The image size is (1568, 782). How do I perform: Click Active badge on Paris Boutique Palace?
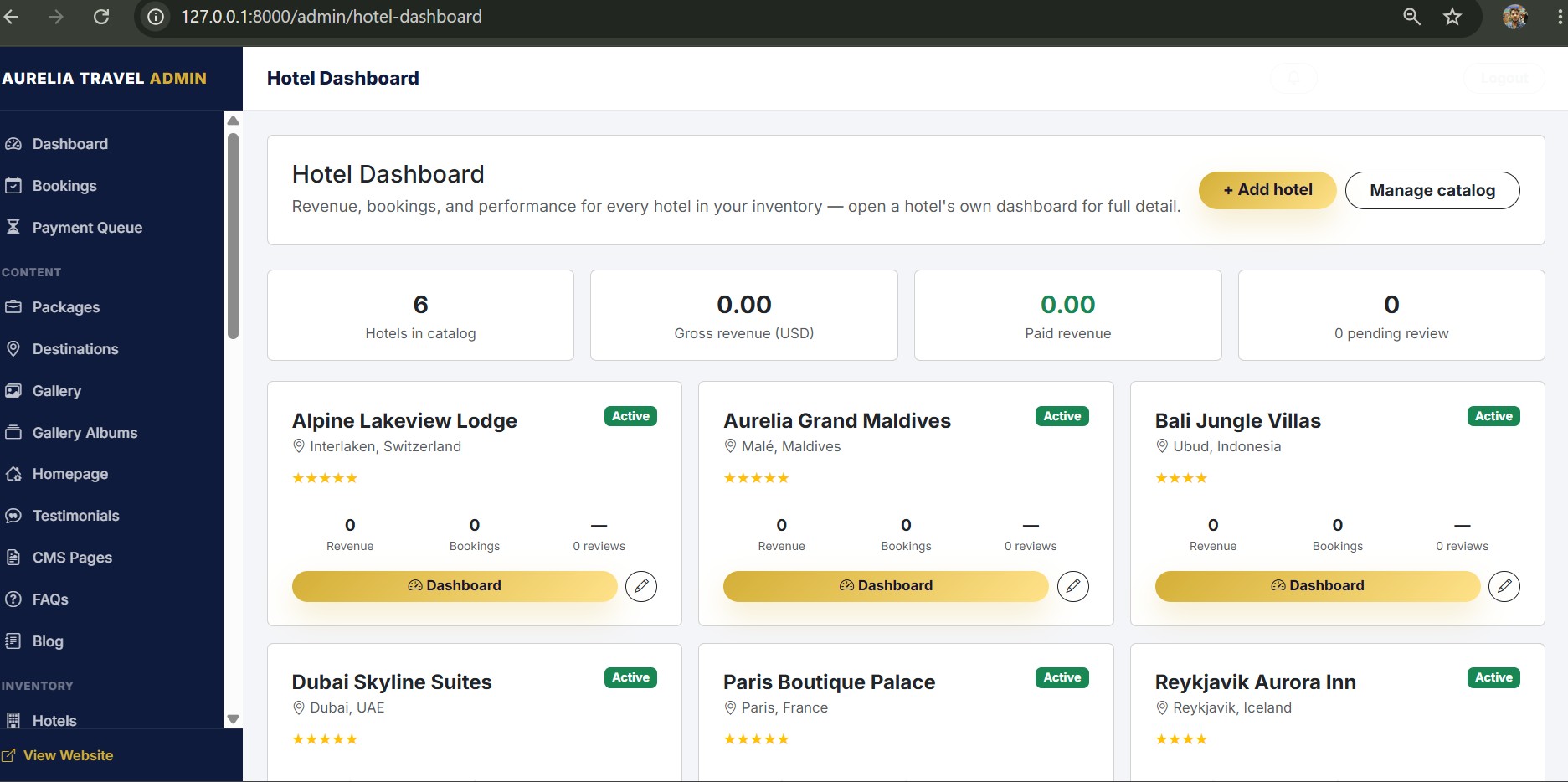(x=1062, y=677)
